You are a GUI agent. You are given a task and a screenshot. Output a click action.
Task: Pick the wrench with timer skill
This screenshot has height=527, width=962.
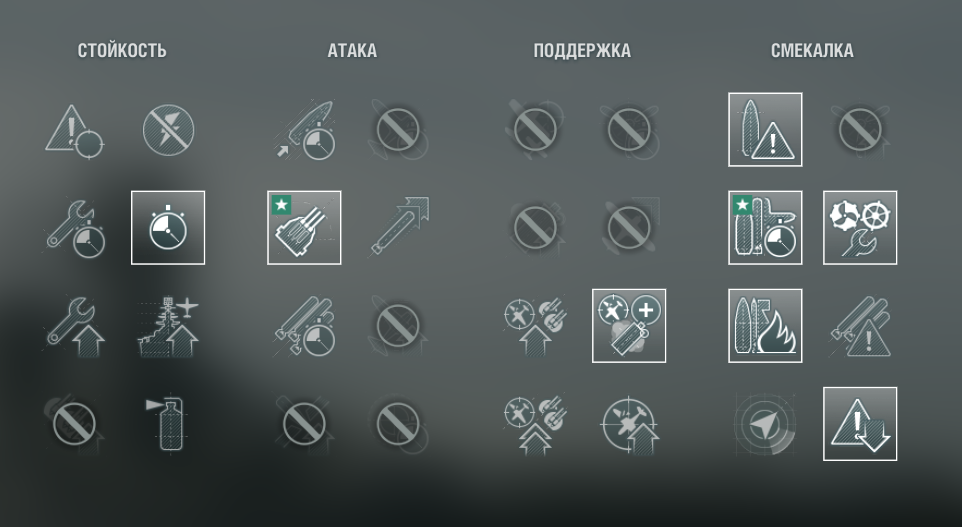(74, 228)
